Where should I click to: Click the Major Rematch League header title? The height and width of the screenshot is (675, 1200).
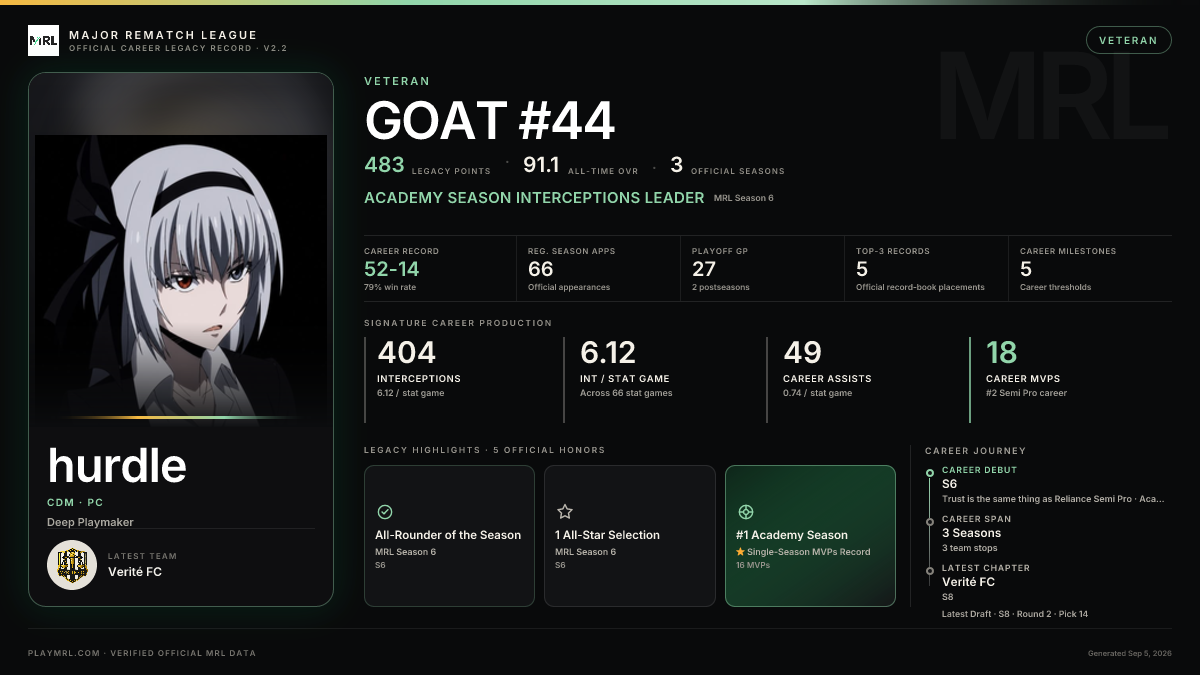163,35
